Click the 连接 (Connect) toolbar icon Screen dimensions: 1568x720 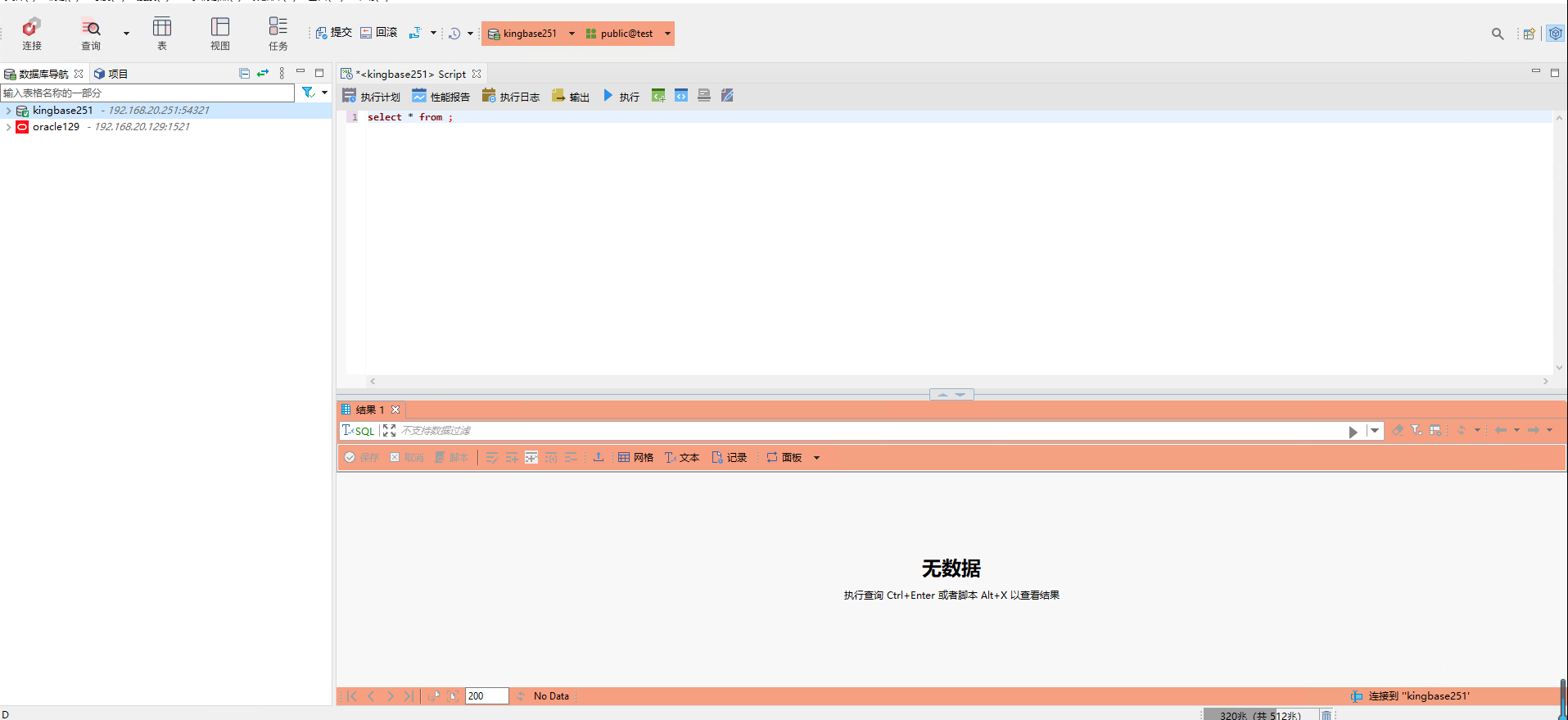click(x=32, y=34)
